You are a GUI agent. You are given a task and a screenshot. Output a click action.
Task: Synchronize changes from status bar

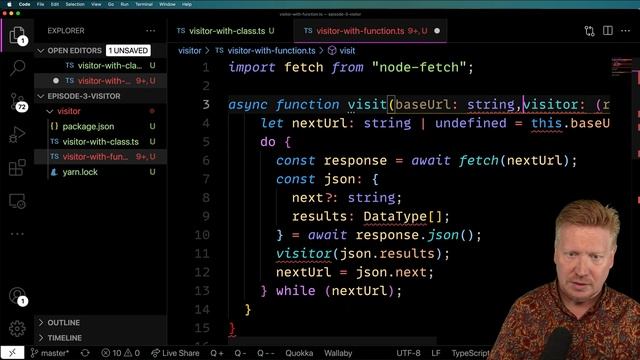pyautogui.click(x=85, y=353)
